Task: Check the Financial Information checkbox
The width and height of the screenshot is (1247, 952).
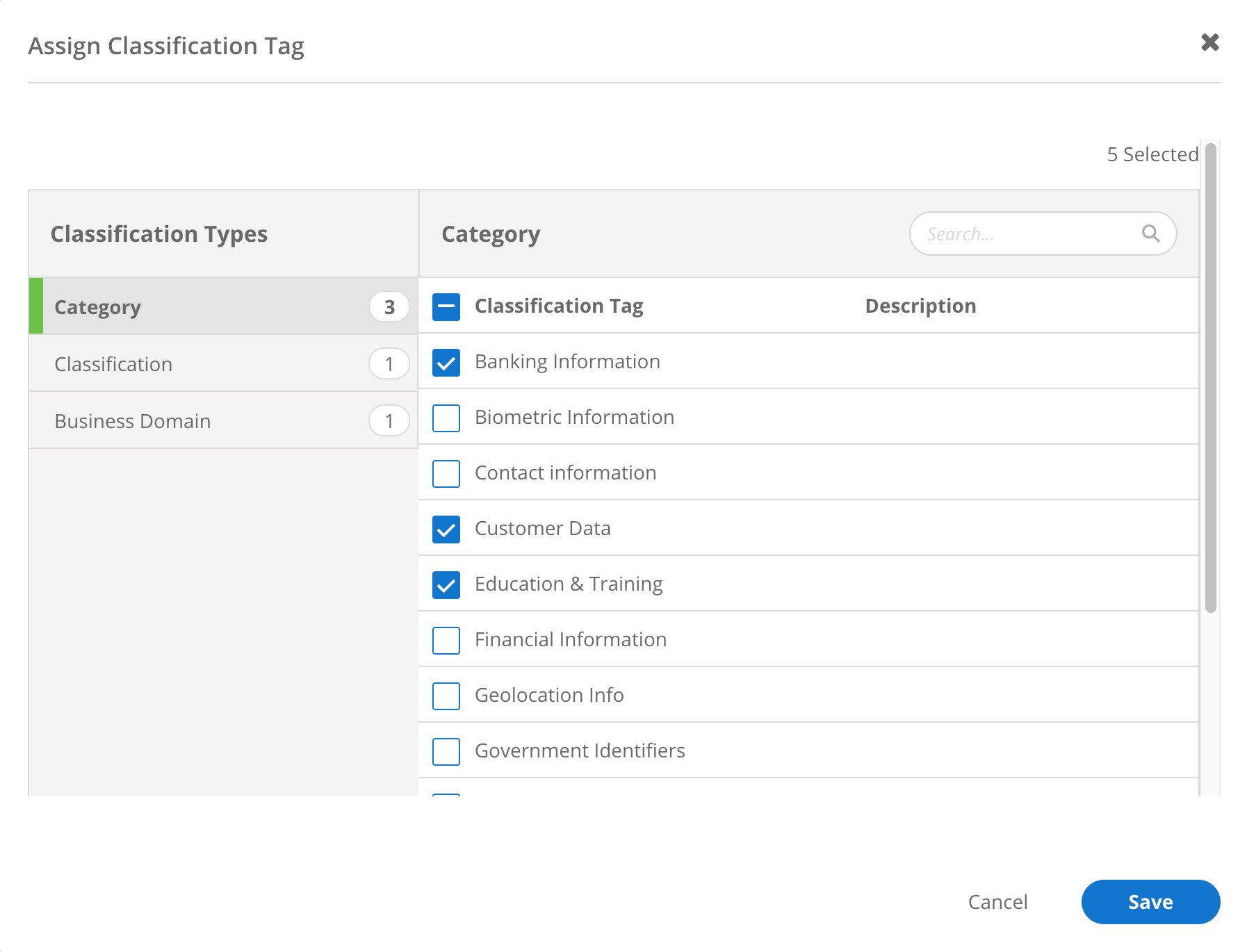Action: 446,640
